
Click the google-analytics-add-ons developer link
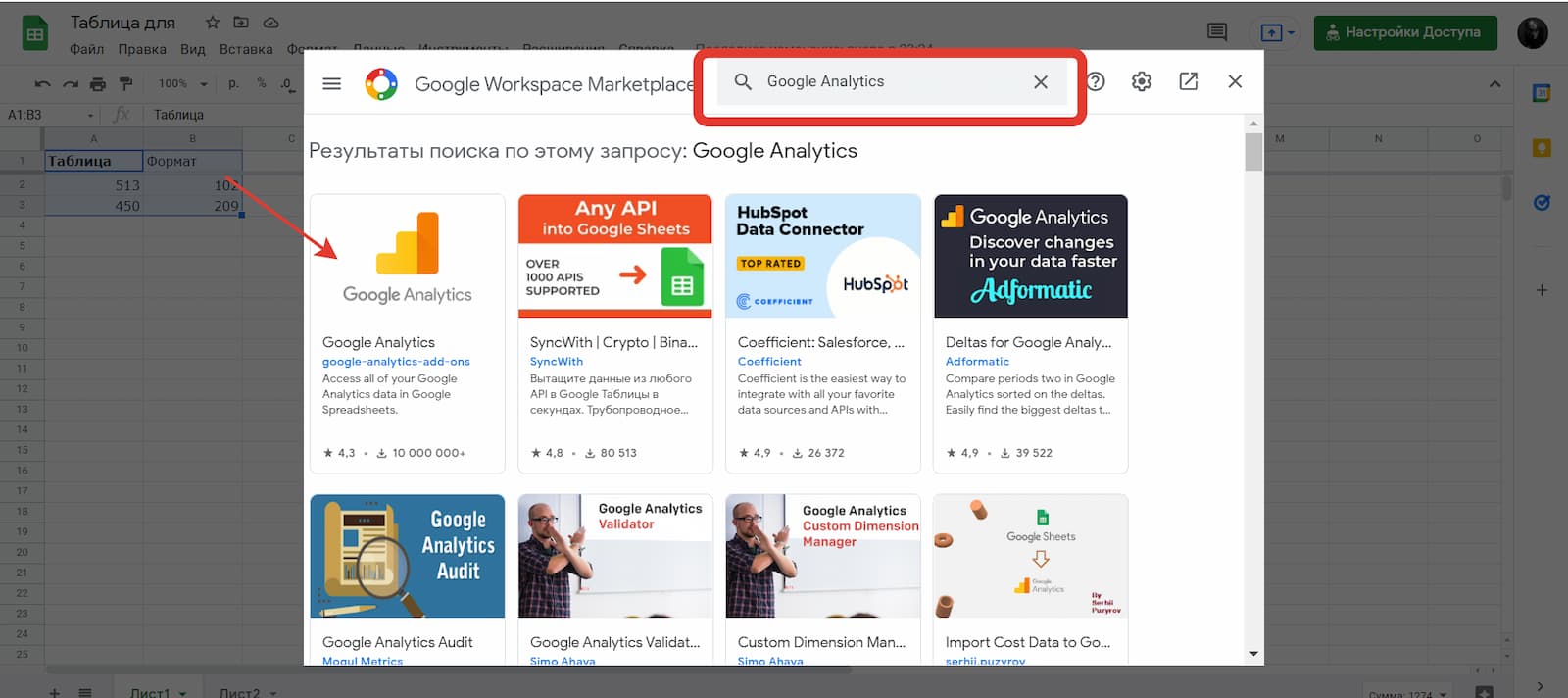(396, 362)
